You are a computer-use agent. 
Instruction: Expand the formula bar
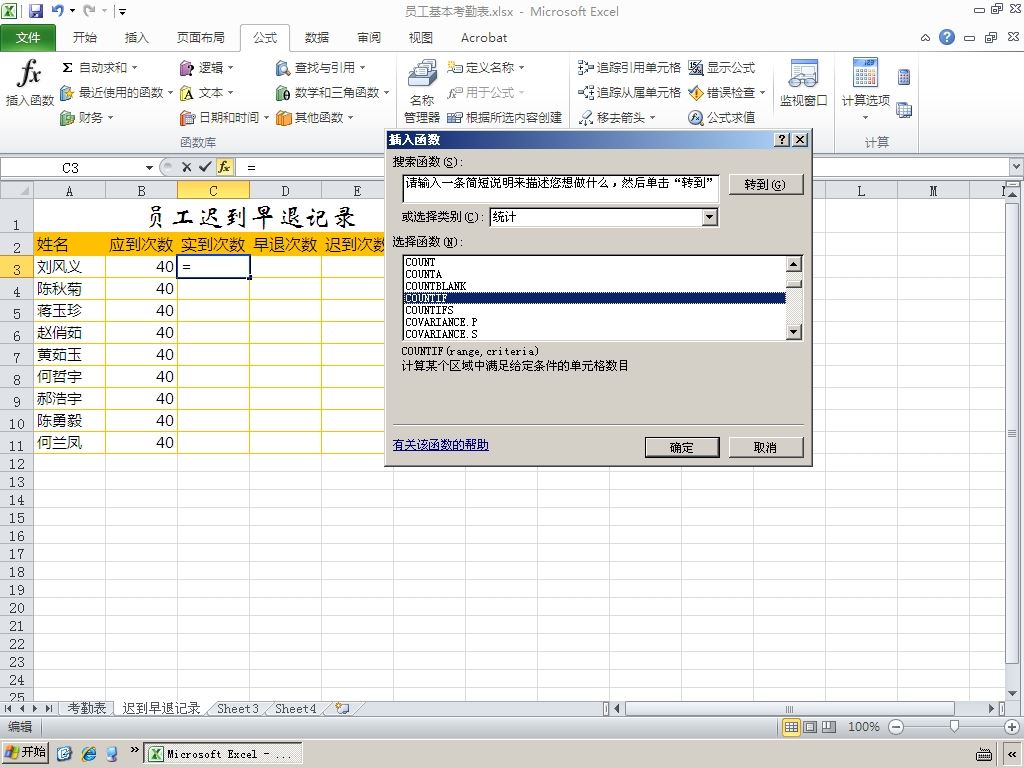tap(1016, 167)
